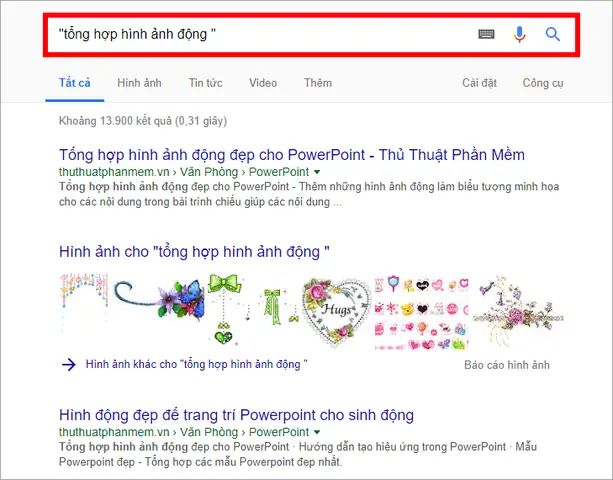The image size is (613, 480).
Task: Switch to the 'Hình ảnh' tab
Action: pyautogui.click(x=139, y=83)
